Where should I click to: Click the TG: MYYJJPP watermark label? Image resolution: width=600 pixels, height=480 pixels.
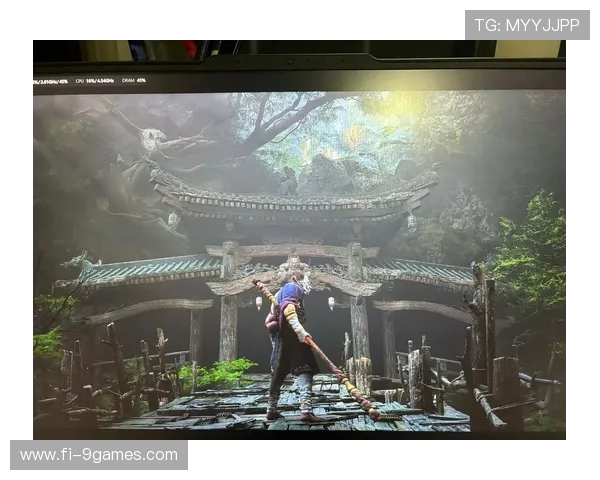527,25
